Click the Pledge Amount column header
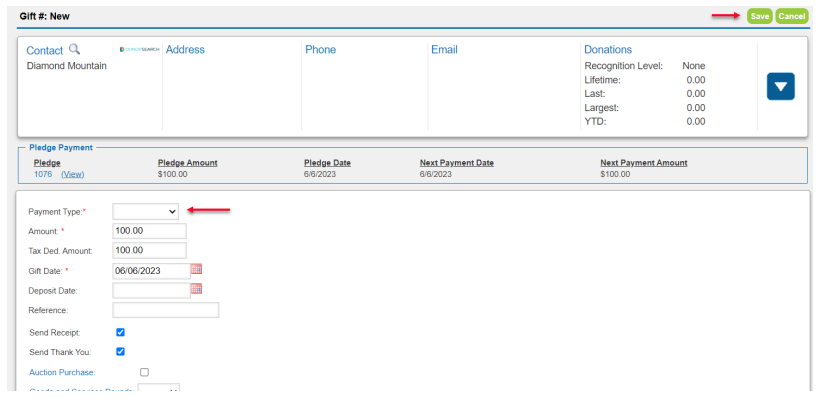This screenshot has height=399, width=822. click(188, 163)
